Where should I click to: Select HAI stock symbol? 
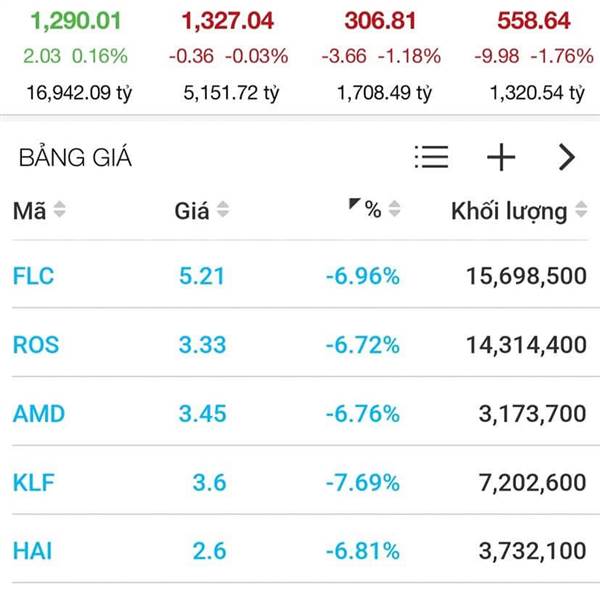31,550
